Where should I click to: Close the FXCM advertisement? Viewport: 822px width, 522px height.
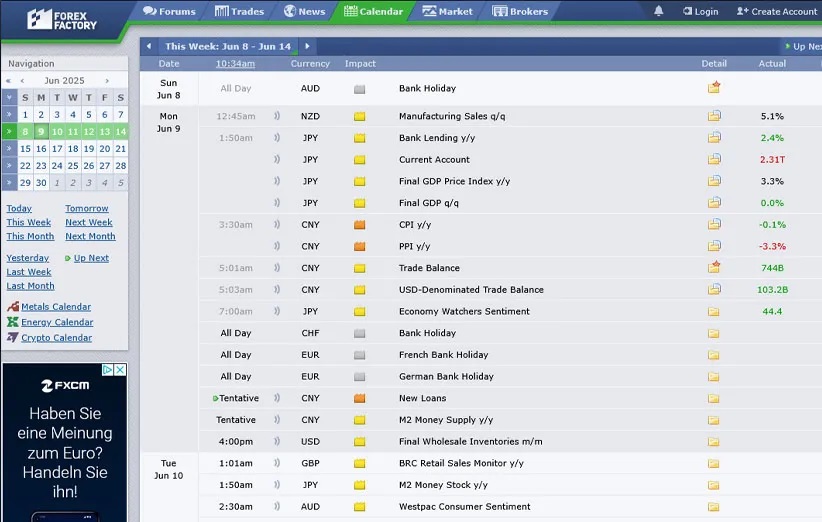(x=121, y=370)
